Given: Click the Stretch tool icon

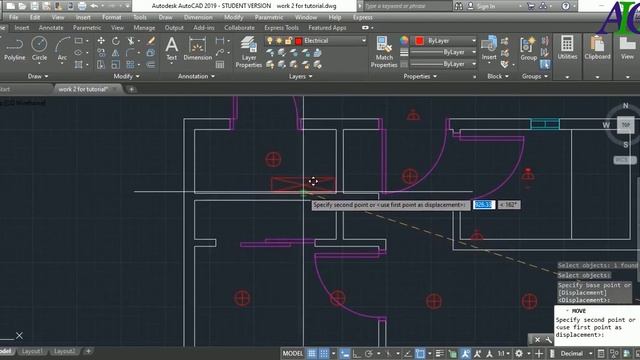Looking at the screenshot, I should point(101,64).
